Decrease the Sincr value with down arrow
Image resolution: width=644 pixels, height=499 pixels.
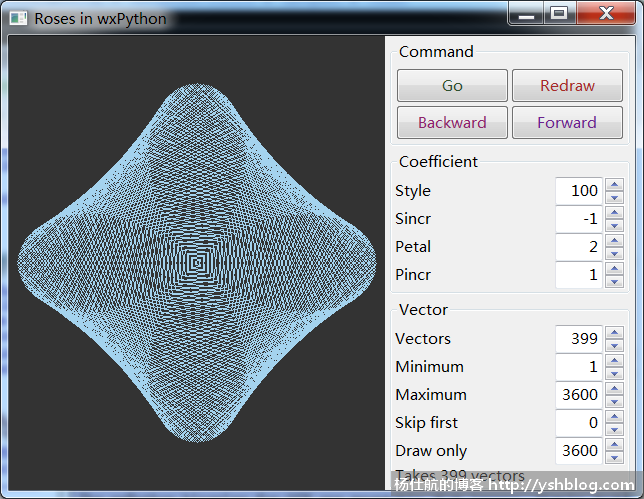coord(614,225)
